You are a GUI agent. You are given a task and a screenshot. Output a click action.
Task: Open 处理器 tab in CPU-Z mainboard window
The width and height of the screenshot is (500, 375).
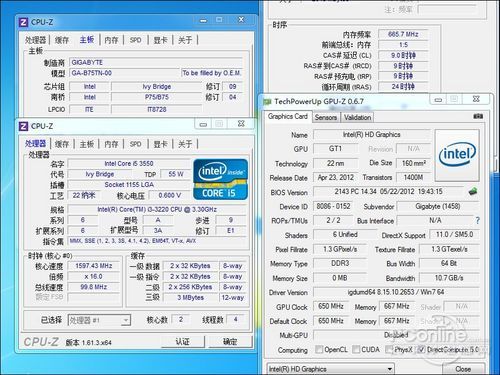click(x=35, y=40)
